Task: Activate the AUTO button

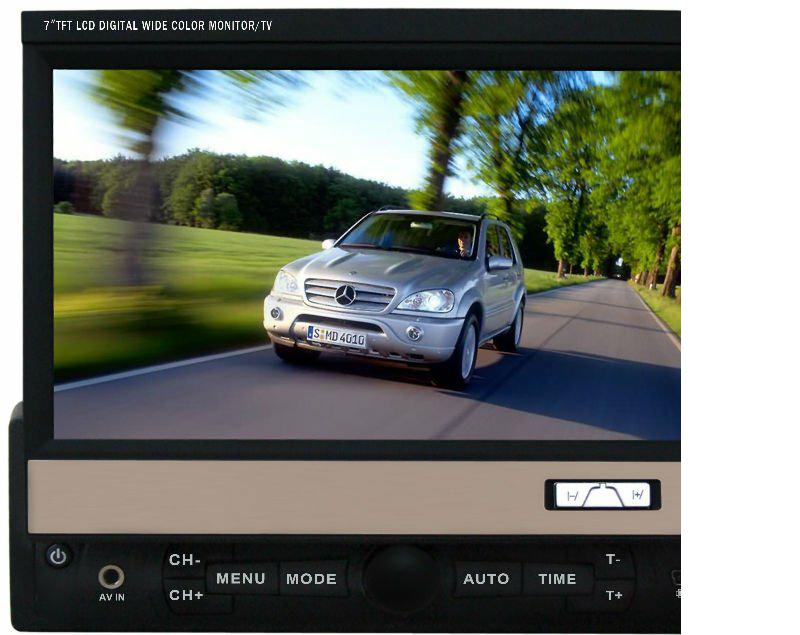Action: (x=486, y=578)
